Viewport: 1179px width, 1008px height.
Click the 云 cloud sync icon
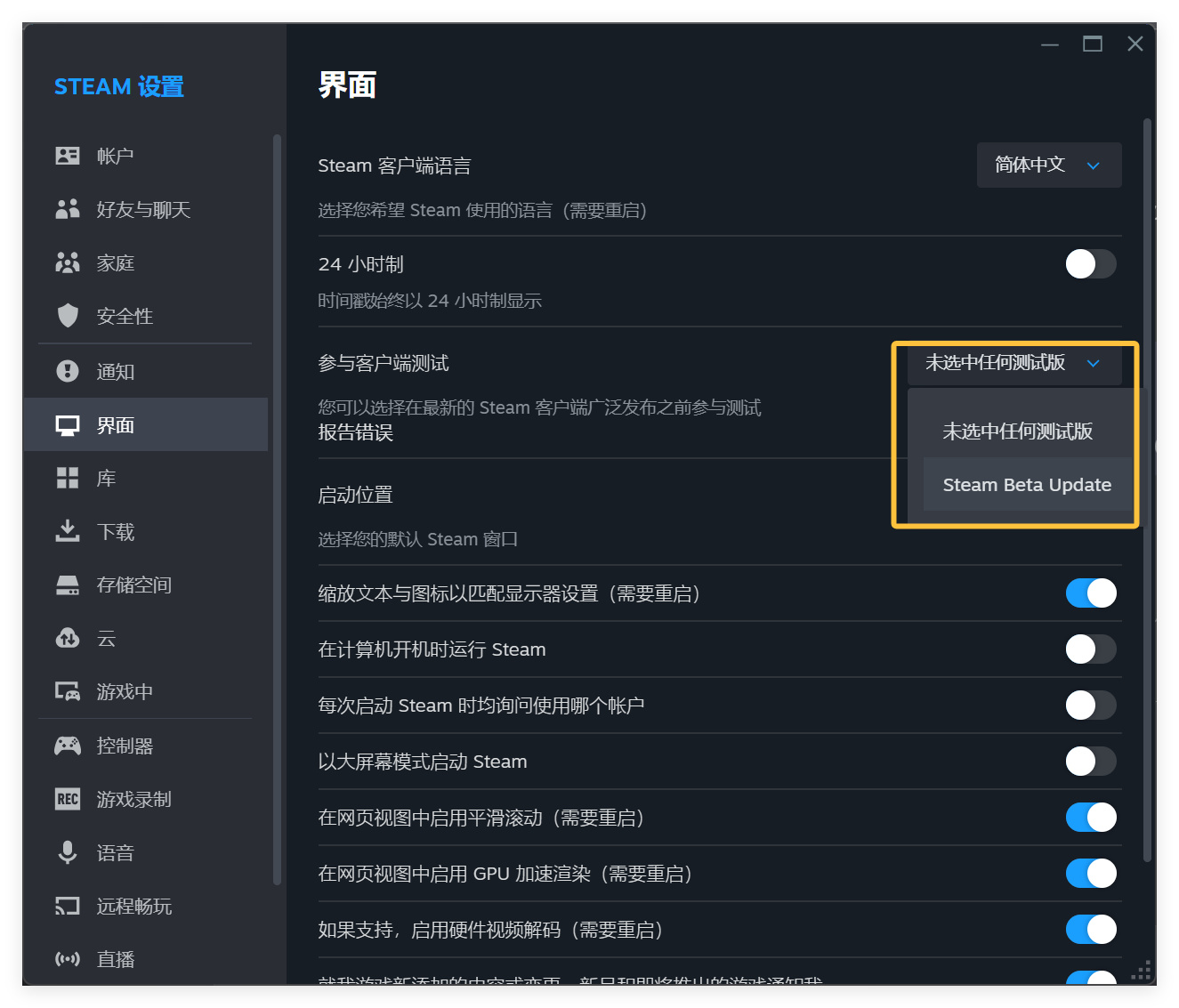coord(68,638)
